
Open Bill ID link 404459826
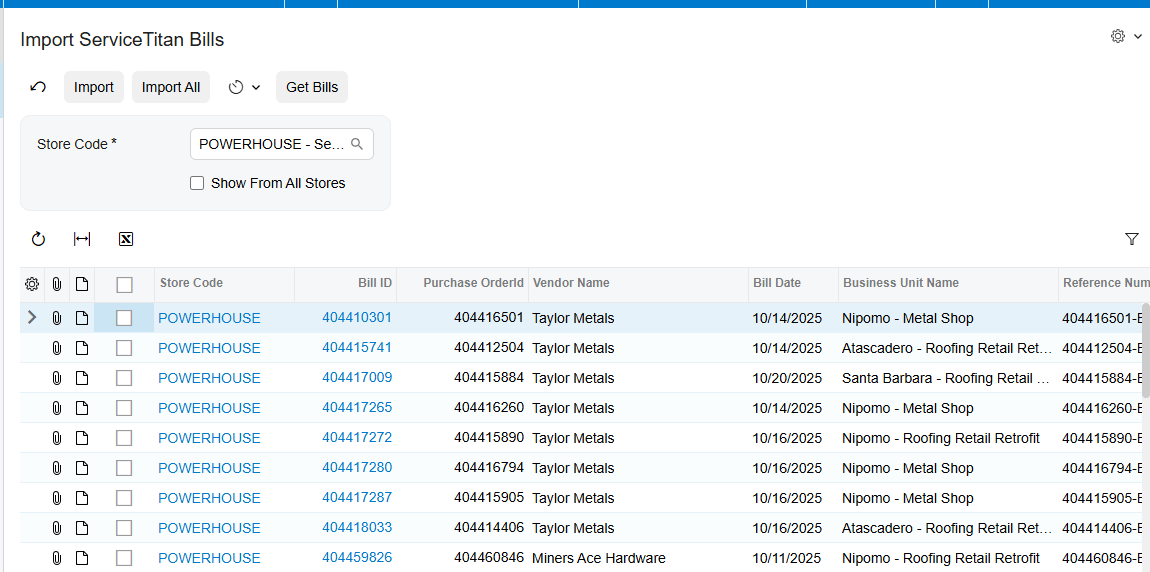point(356,558)
